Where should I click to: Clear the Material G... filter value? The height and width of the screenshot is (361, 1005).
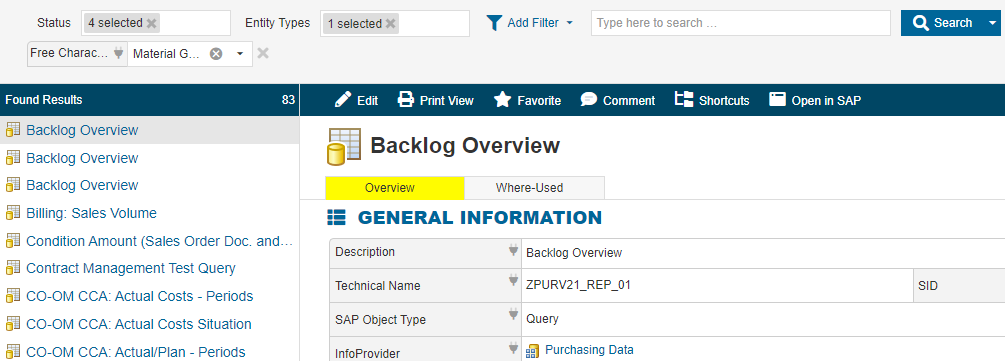tap(217, 54)
